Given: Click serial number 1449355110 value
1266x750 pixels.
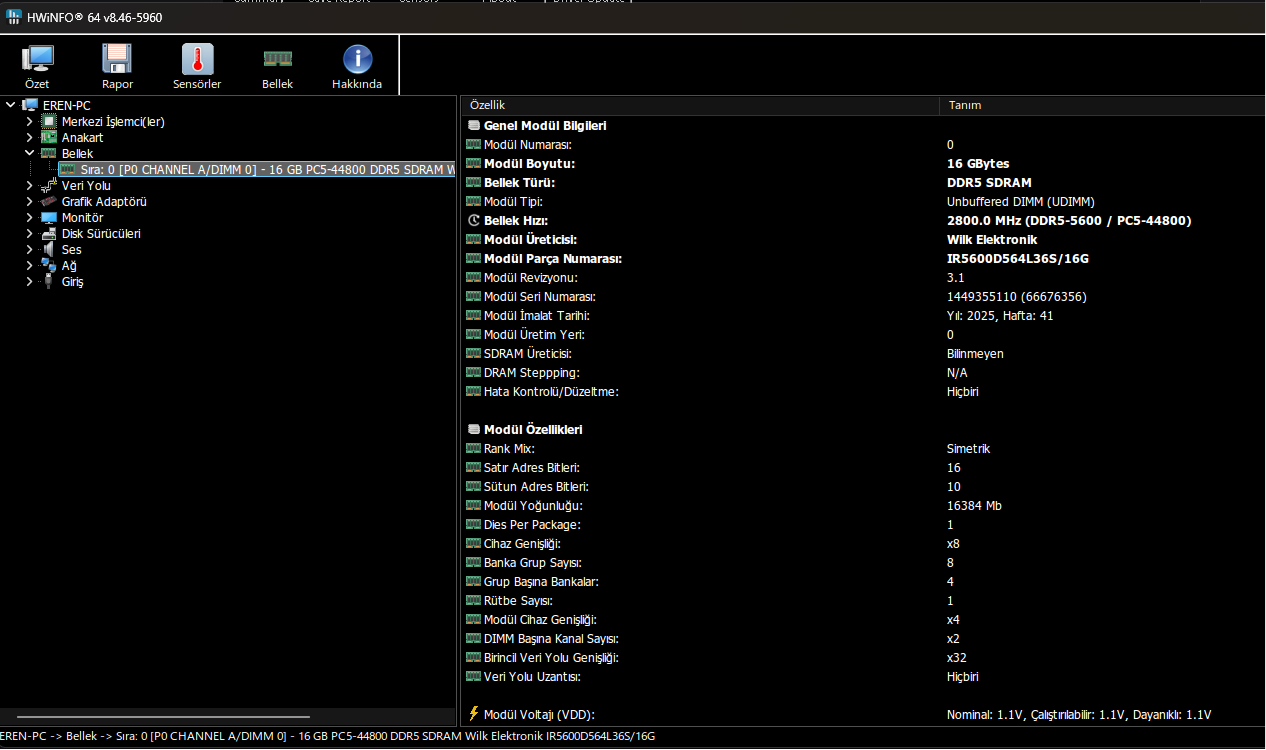Looking at the screenshot, I should pyautogui.click(x=1016, y=296).
